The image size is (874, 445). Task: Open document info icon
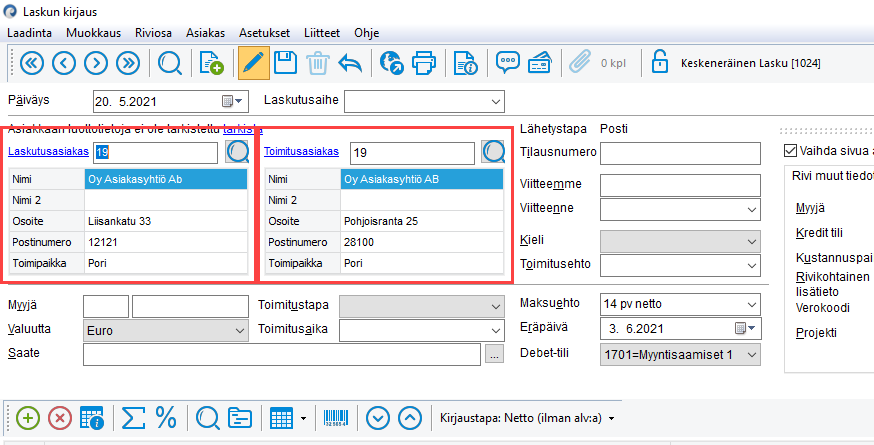click(465, 64)
